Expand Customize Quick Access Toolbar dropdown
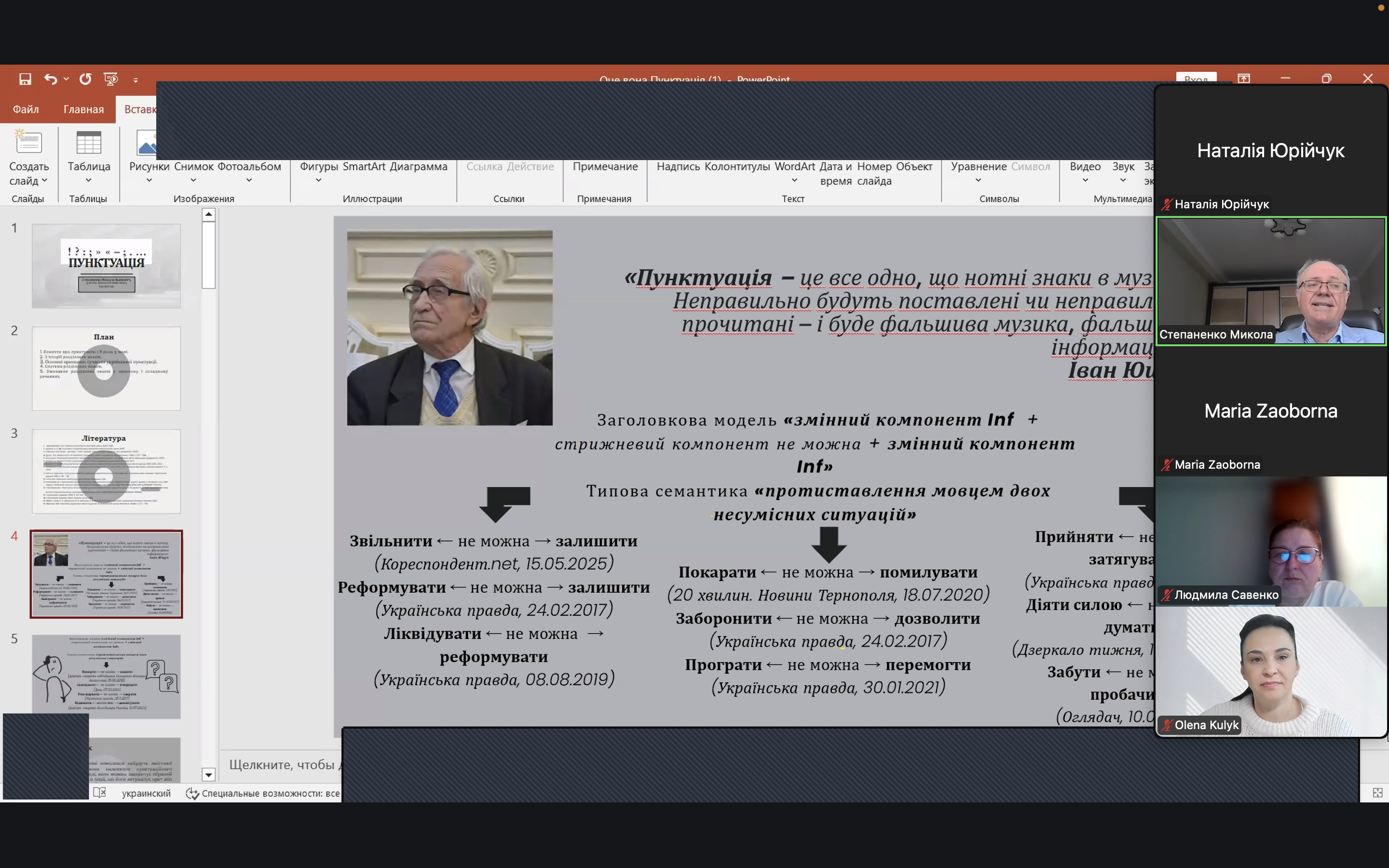Screen dimensions: 1389x868 tap(136, 80)
